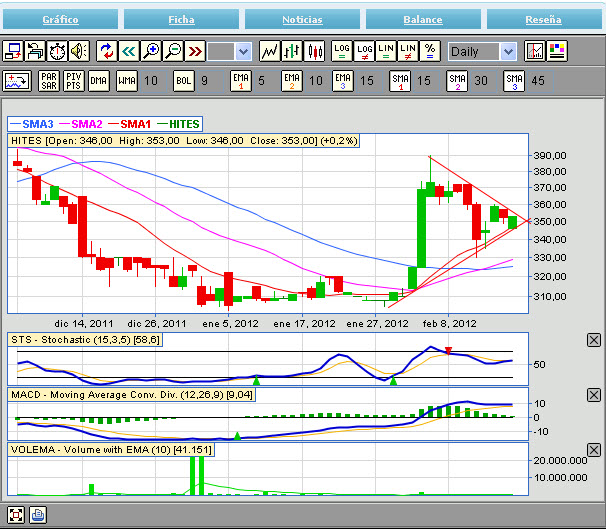The image size is (606, 530).
Task: Select the line chart type icon
Action: [x=269, y=51]
